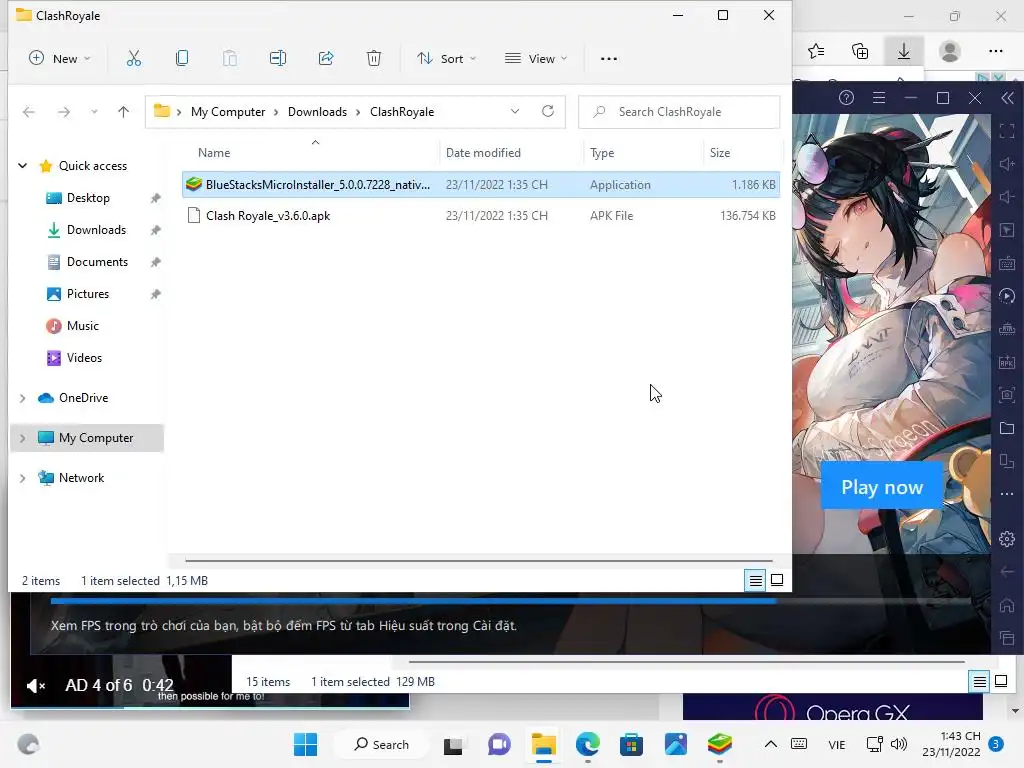The image size is (1024, 768).
Task: Switch background Explorer window to details view
Action: tap(980, 682)
